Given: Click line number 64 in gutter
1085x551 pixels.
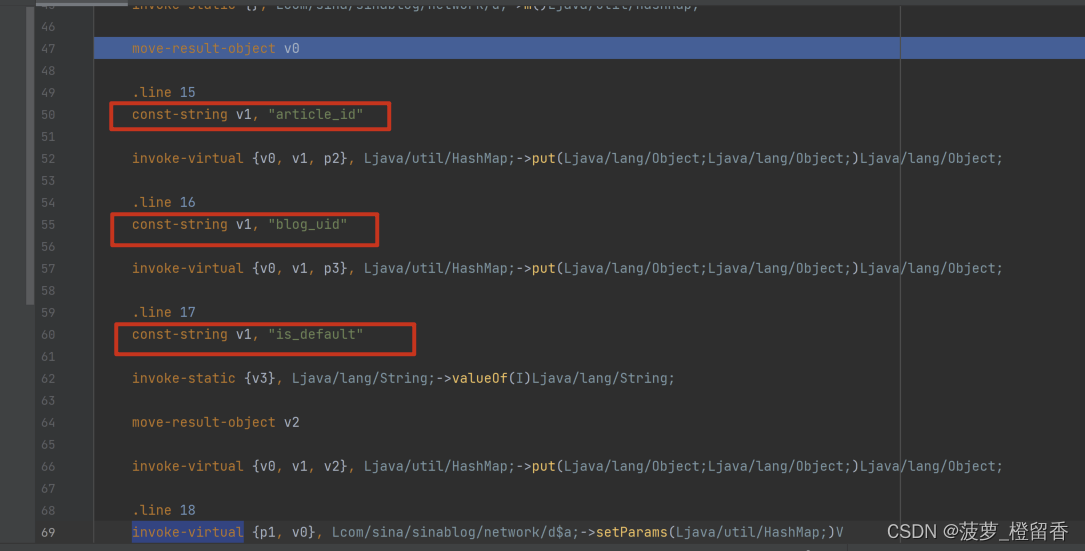Looking at the screenshot, I should 48,423.
